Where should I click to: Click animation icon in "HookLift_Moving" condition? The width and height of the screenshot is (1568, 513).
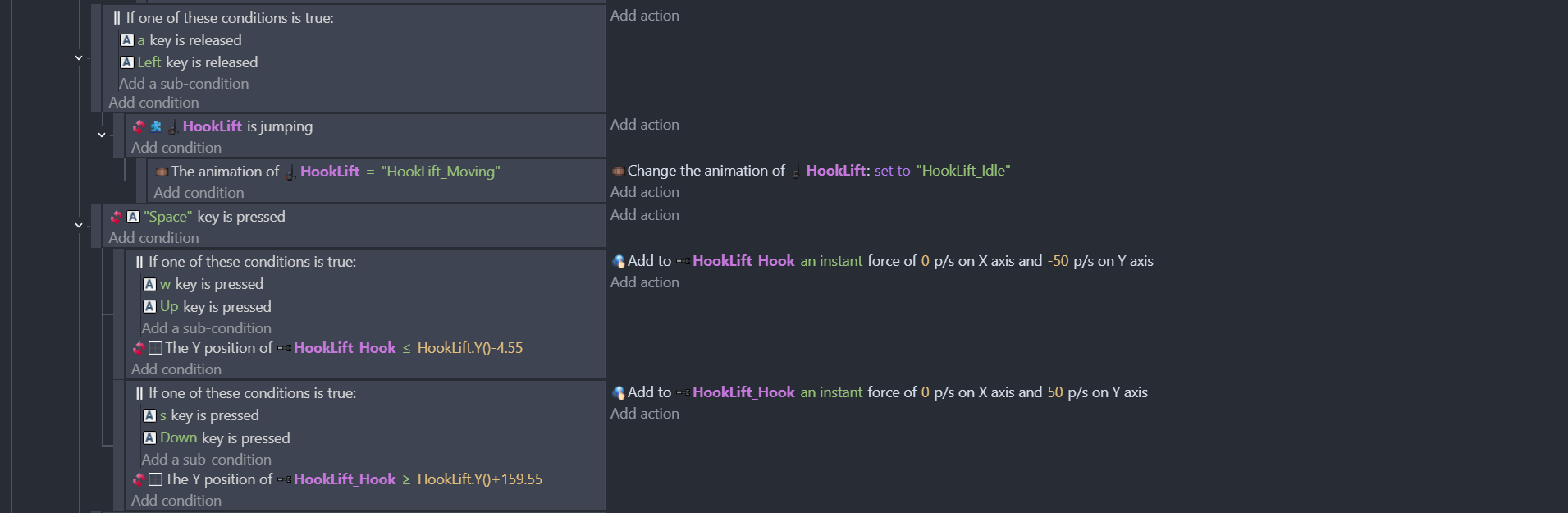[x=162, y=172]
